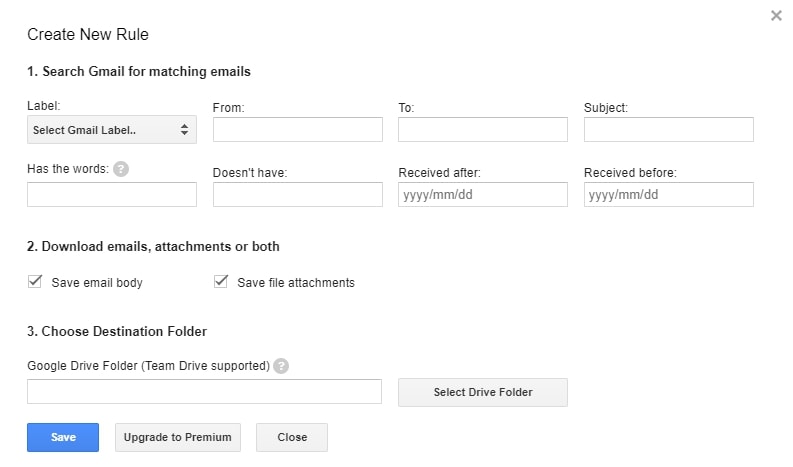Click the up-down arrows on the Label selector
793x467 pixels.
(x=185, y=130)
